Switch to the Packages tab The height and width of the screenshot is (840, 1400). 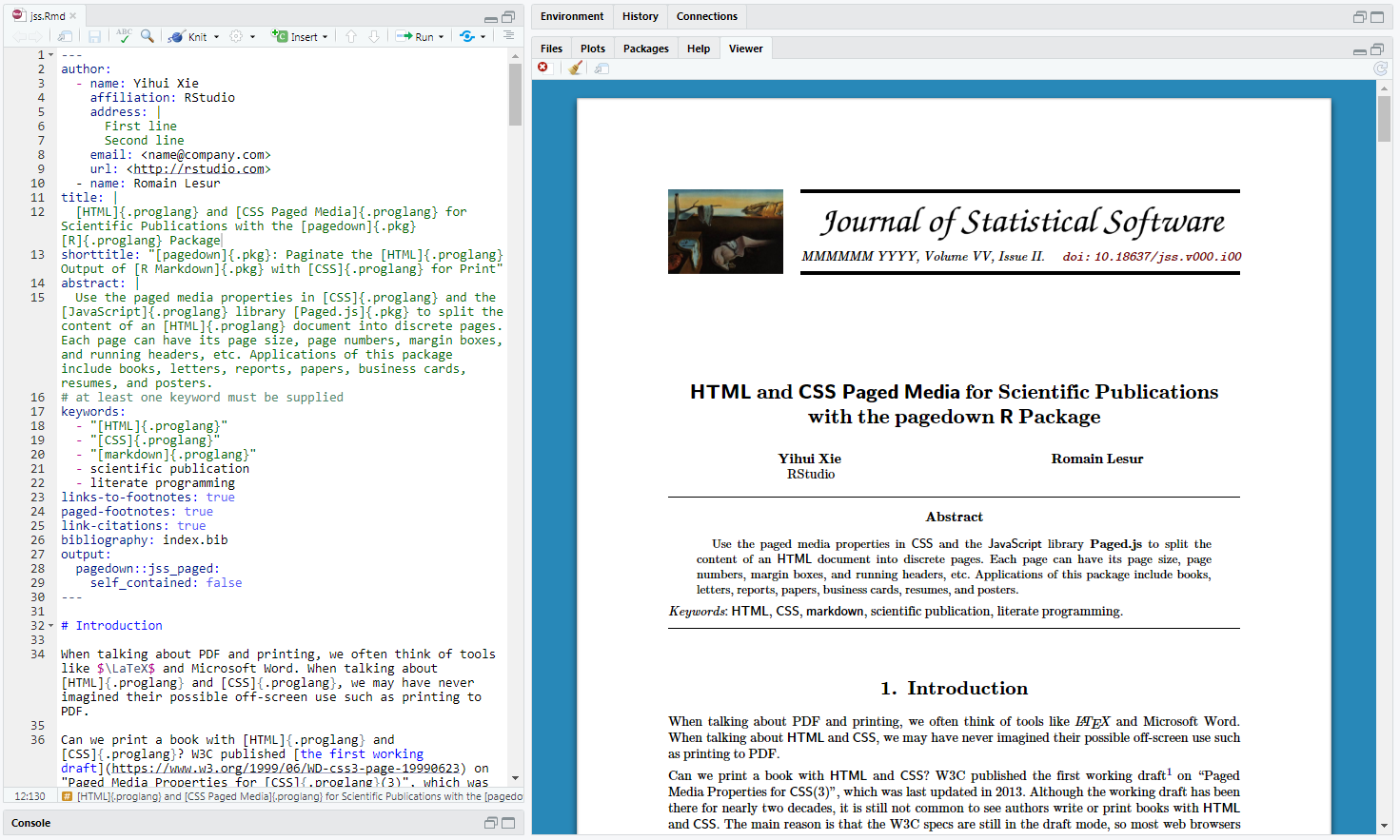pos(645,49)
